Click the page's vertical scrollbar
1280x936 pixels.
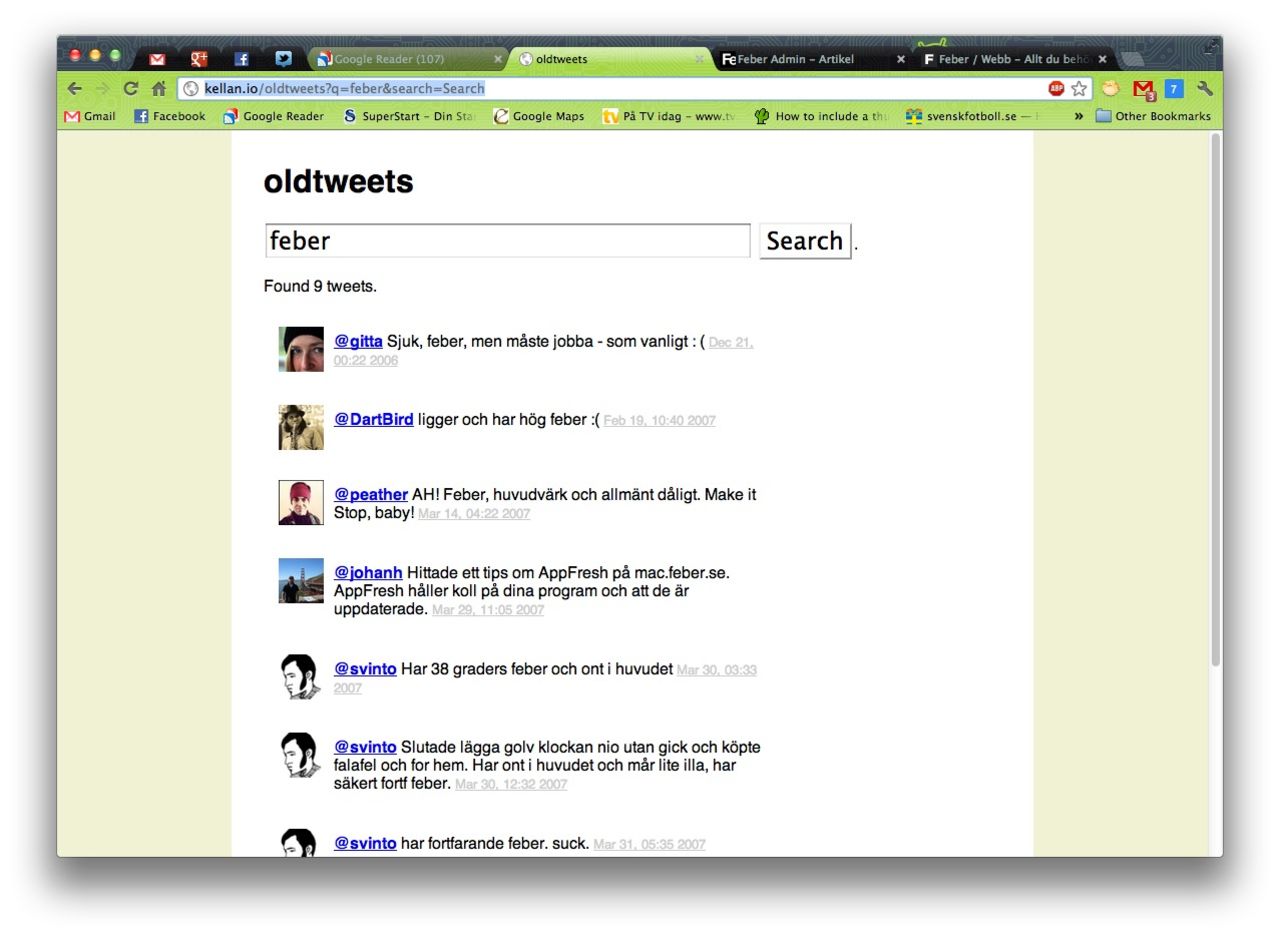pyautogui.click(x=1215, y=400)
